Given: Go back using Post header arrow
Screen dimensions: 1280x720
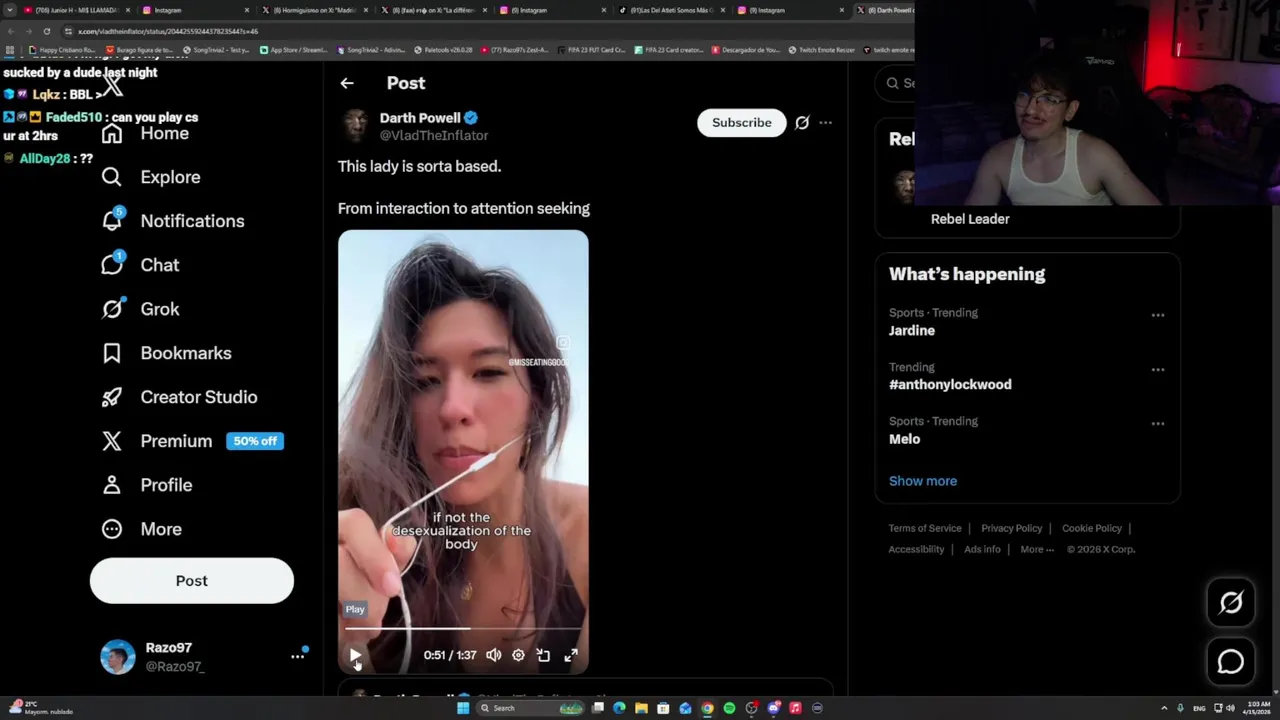Looking at the screenshot, I should 347,83.
